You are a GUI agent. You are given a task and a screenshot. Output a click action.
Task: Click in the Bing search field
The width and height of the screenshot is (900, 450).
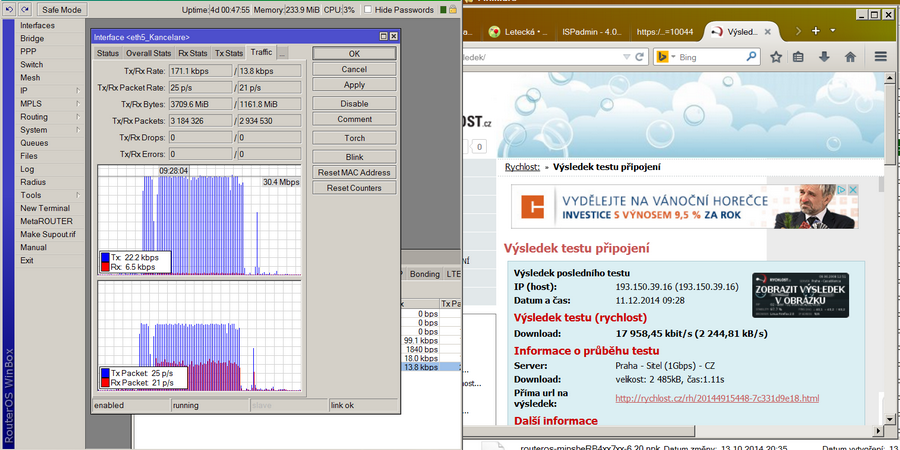pos(720,58)
